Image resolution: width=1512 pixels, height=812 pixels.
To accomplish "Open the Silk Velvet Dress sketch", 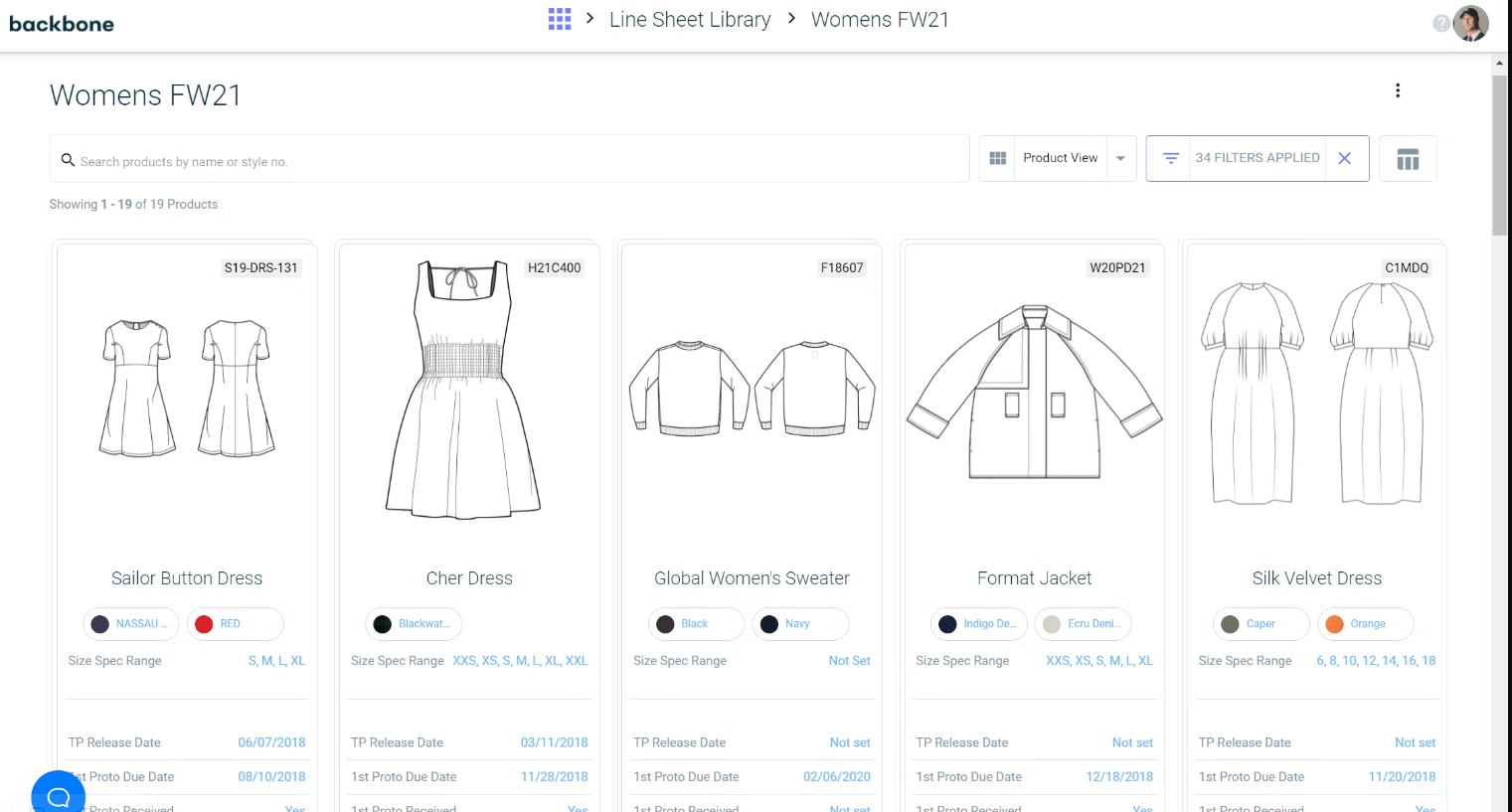I will (1316, 393).
